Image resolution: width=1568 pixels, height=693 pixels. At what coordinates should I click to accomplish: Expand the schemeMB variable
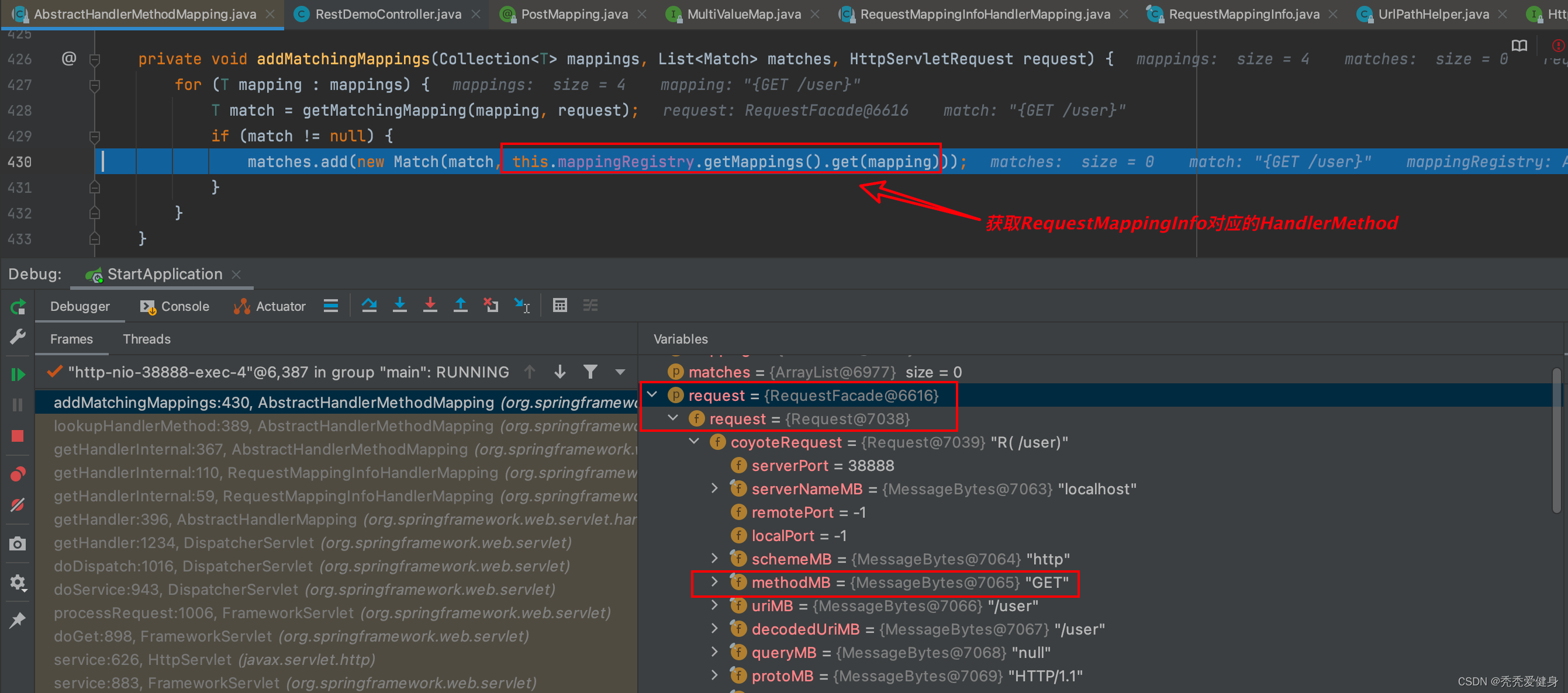pyautogui.click(x=714, y=558)
